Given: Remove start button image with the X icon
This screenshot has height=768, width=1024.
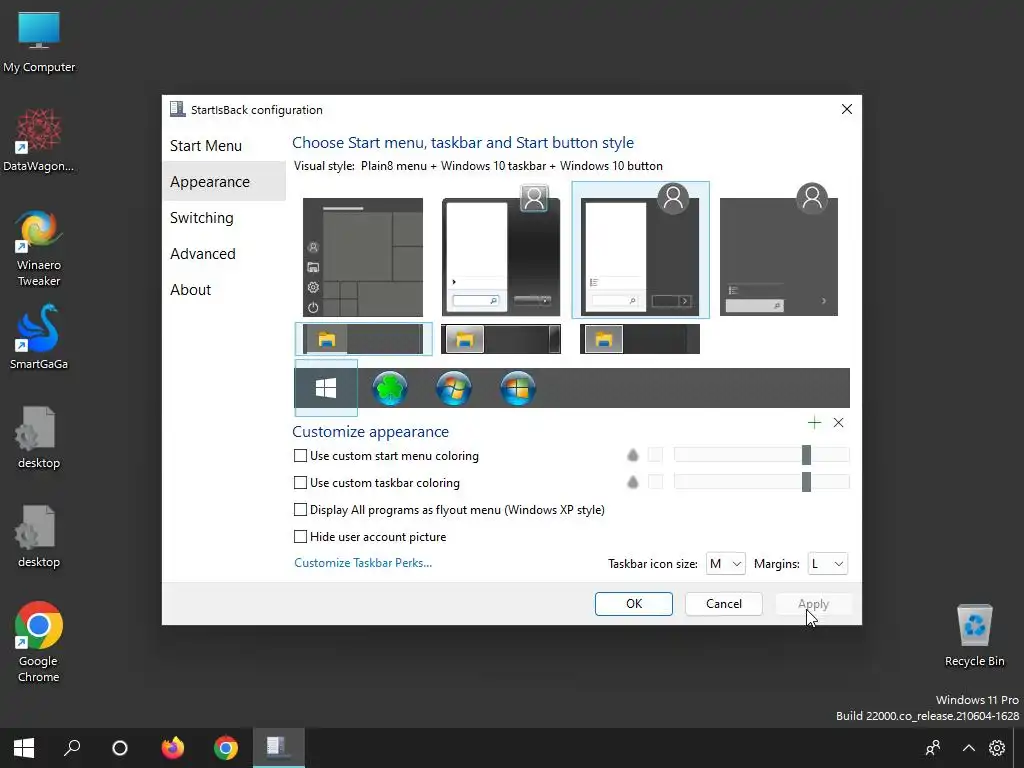Looking at the screenshot, I should click(x=839, y=423).
